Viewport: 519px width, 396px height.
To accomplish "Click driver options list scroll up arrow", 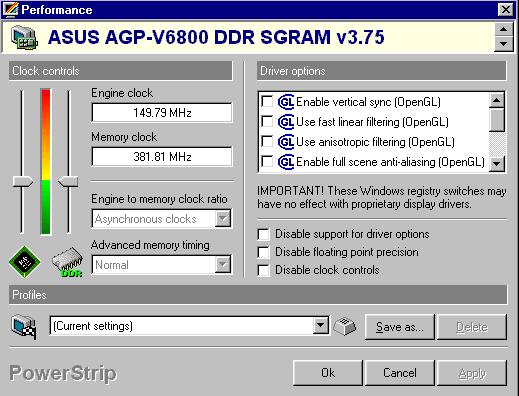I will [x=497, y=100].
